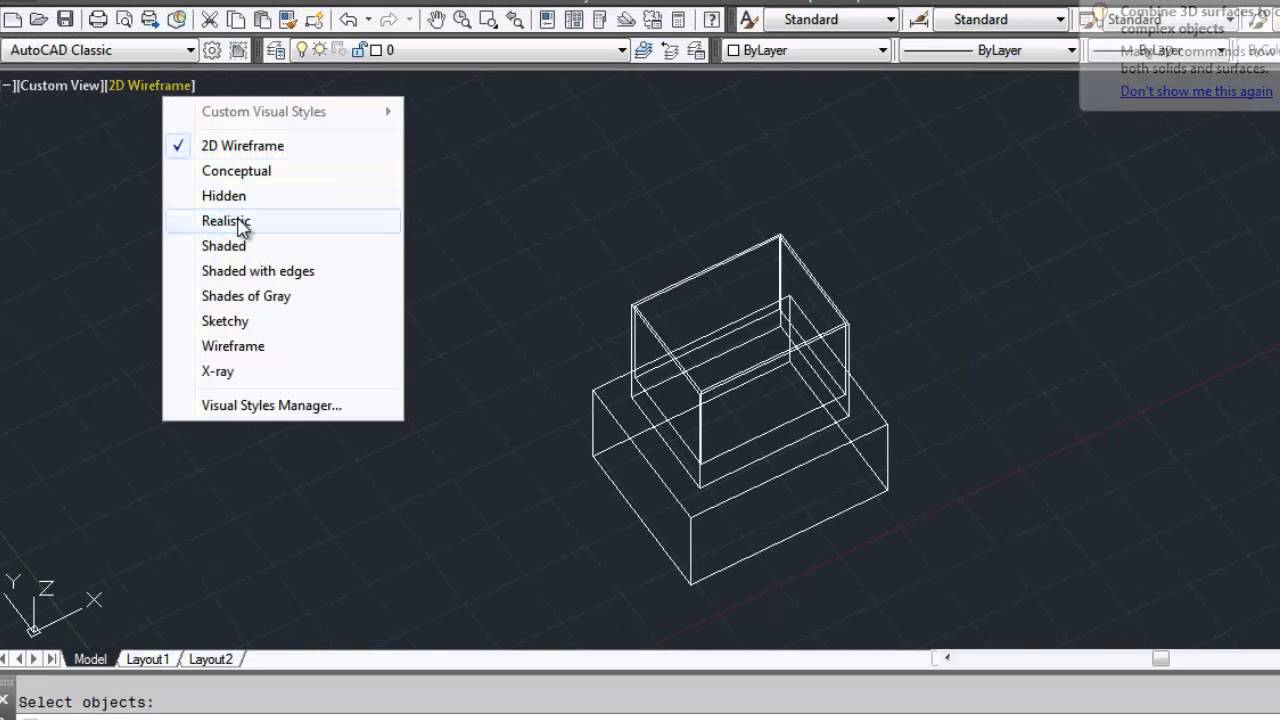Toggle layer 0 on/off lightbulb
Viewport: 1280px width, 720px height.
(x=301, y=50)
